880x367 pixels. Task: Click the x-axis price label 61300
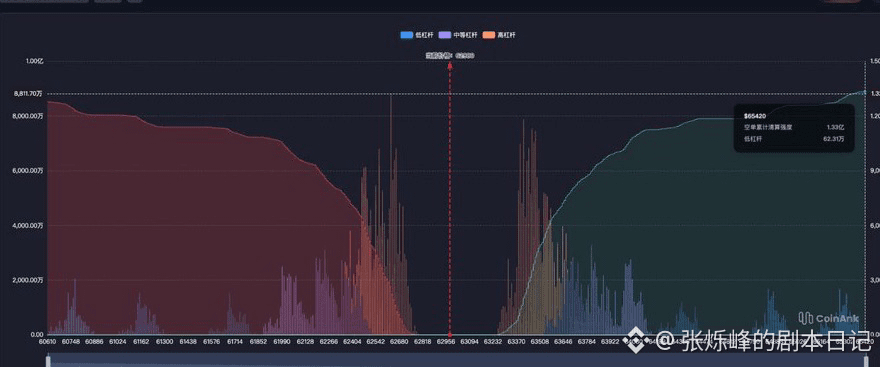pyautogui.click(x=164, y=342)
